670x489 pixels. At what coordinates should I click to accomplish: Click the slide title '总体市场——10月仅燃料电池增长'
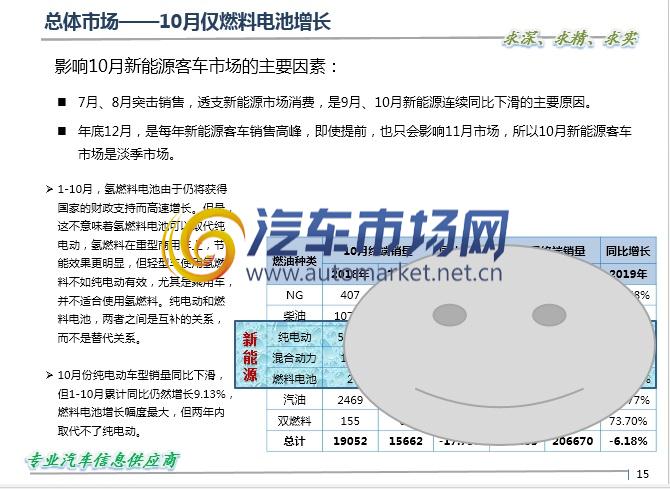[x=187, y=21]
